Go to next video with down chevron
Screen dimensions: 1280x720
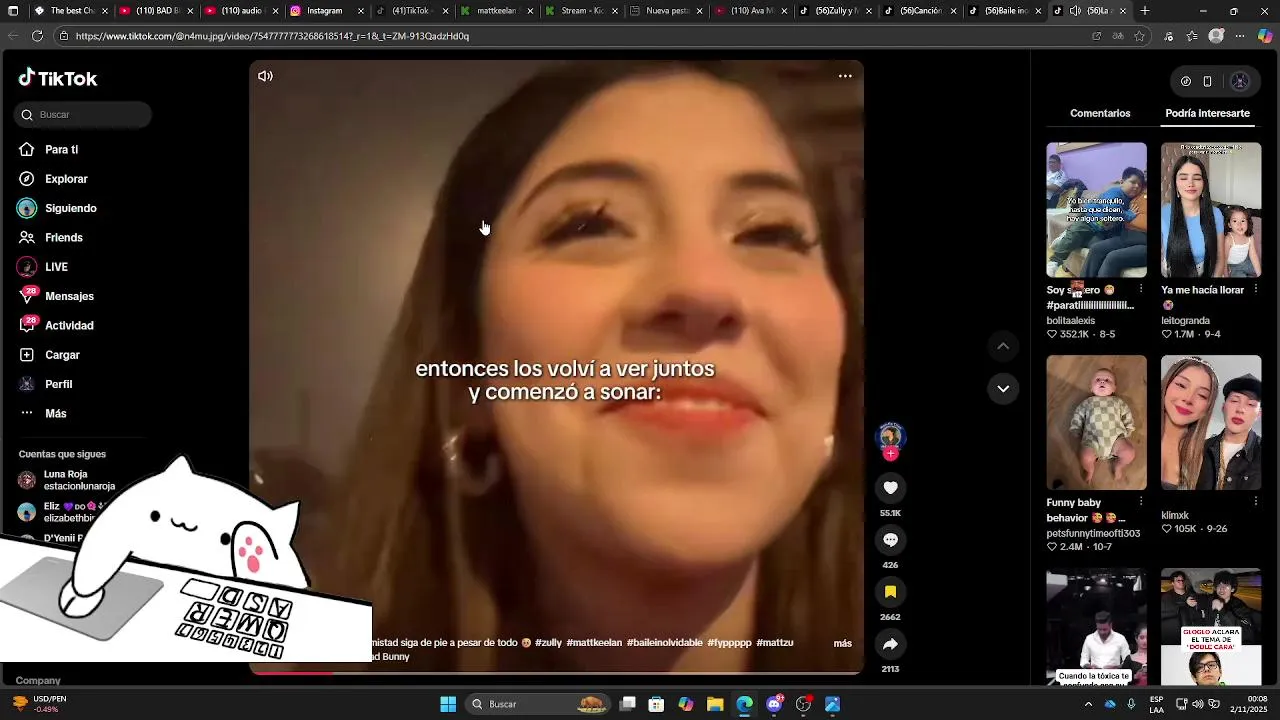click(1003, 388)
